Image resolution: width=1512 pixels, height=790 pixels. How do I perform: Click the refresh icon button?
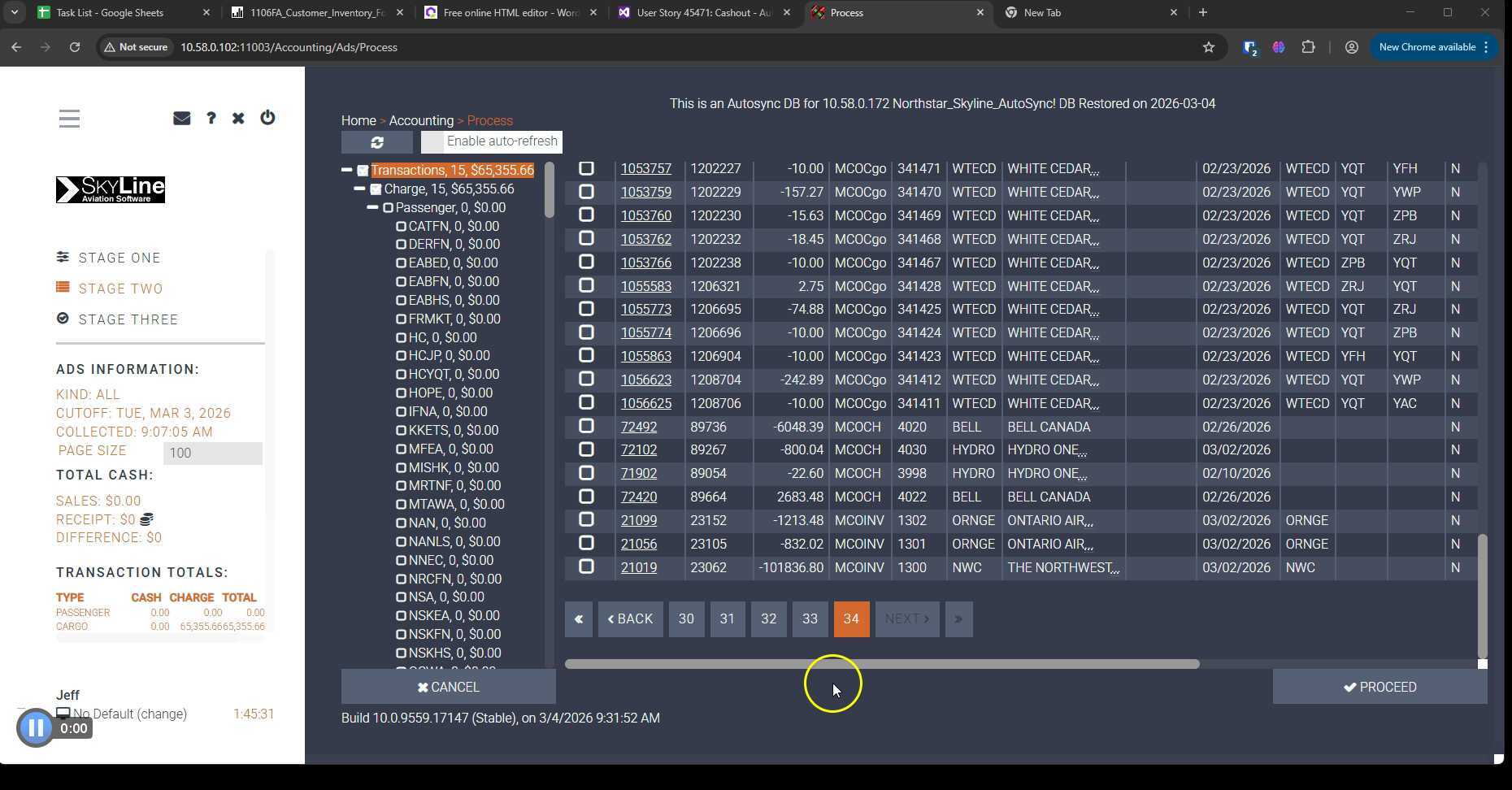coord(376,142)
